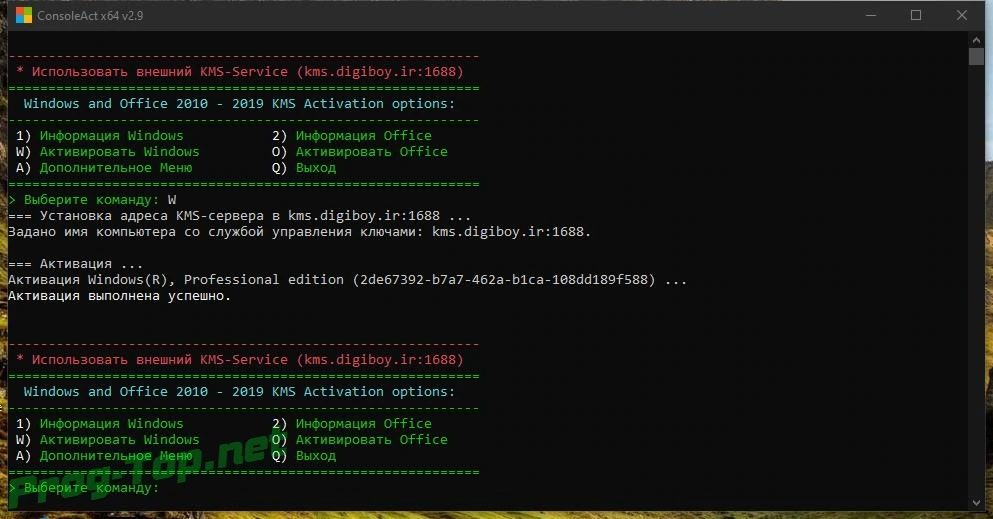The height and width of the screenshot is (519, 993).
Task: Click the last 'Использовать внешний KMS-Service' red line
Action: 240,360
